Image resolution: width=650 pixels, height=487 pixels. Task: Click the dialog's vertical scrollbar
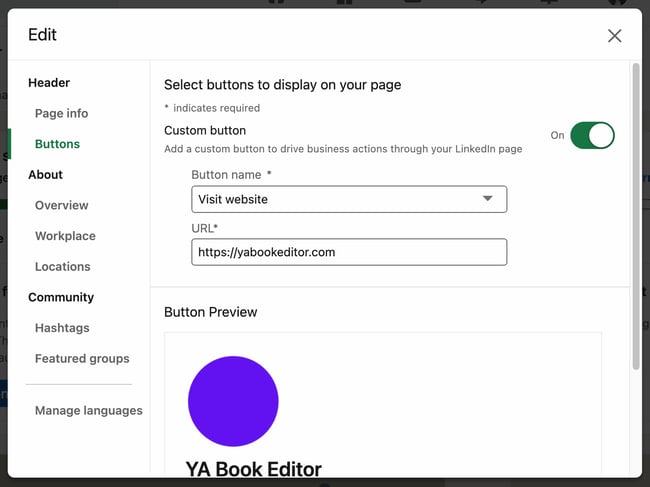[x=635, y=220]
